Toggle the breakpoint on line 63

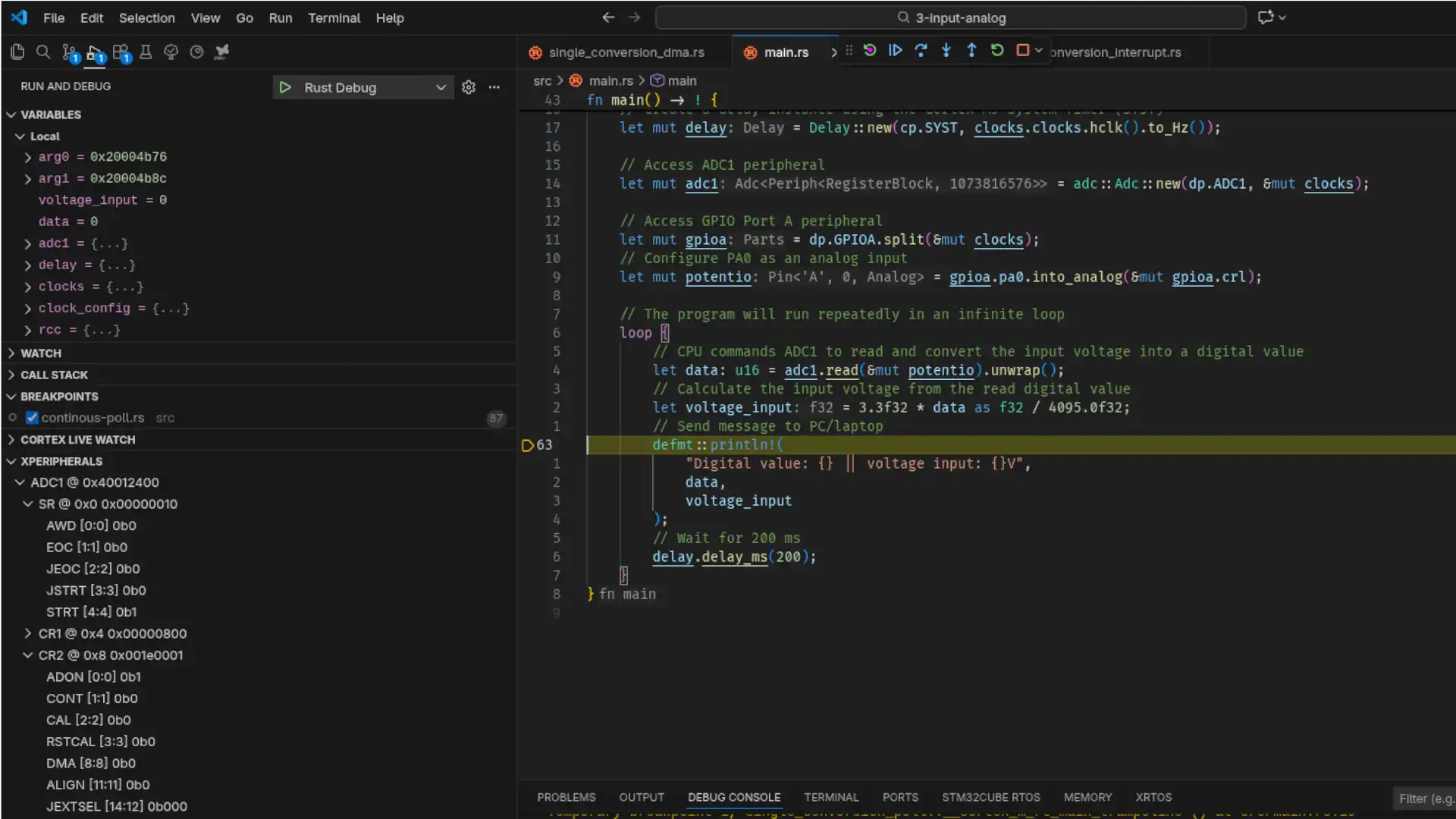(526, 445)
